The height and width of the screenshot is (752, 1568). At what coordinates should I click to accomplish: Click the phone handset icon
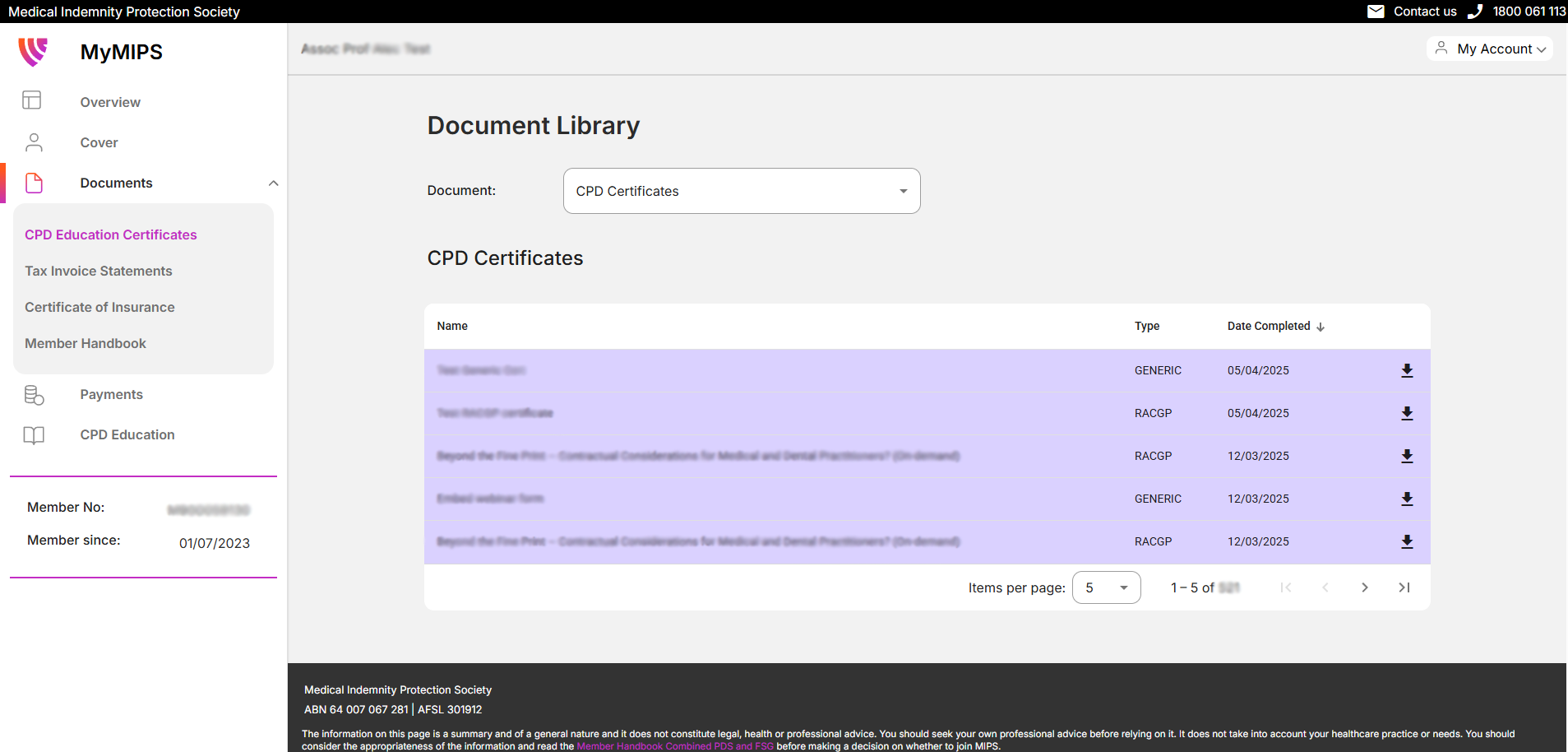pyautogui.click(x=1475, y=12)
